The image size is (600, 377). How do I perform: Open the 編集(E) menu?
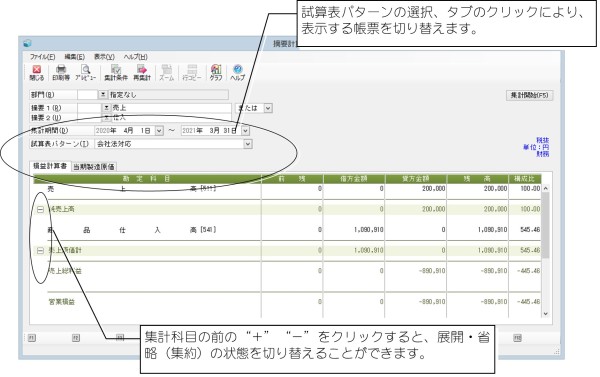(74, 57)
